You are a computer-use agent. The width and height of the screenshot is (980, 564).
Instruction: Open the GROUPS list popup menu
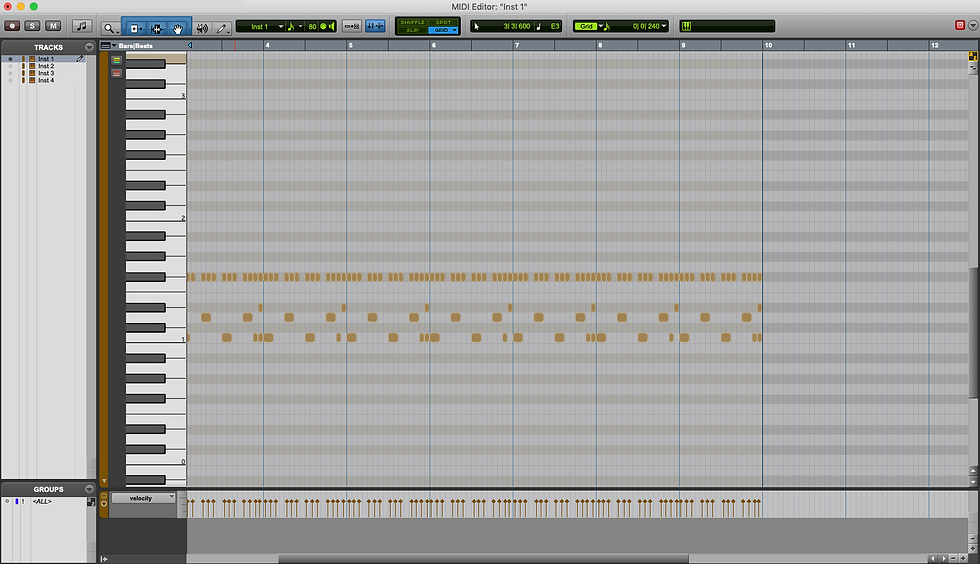(x=89, y=489)
